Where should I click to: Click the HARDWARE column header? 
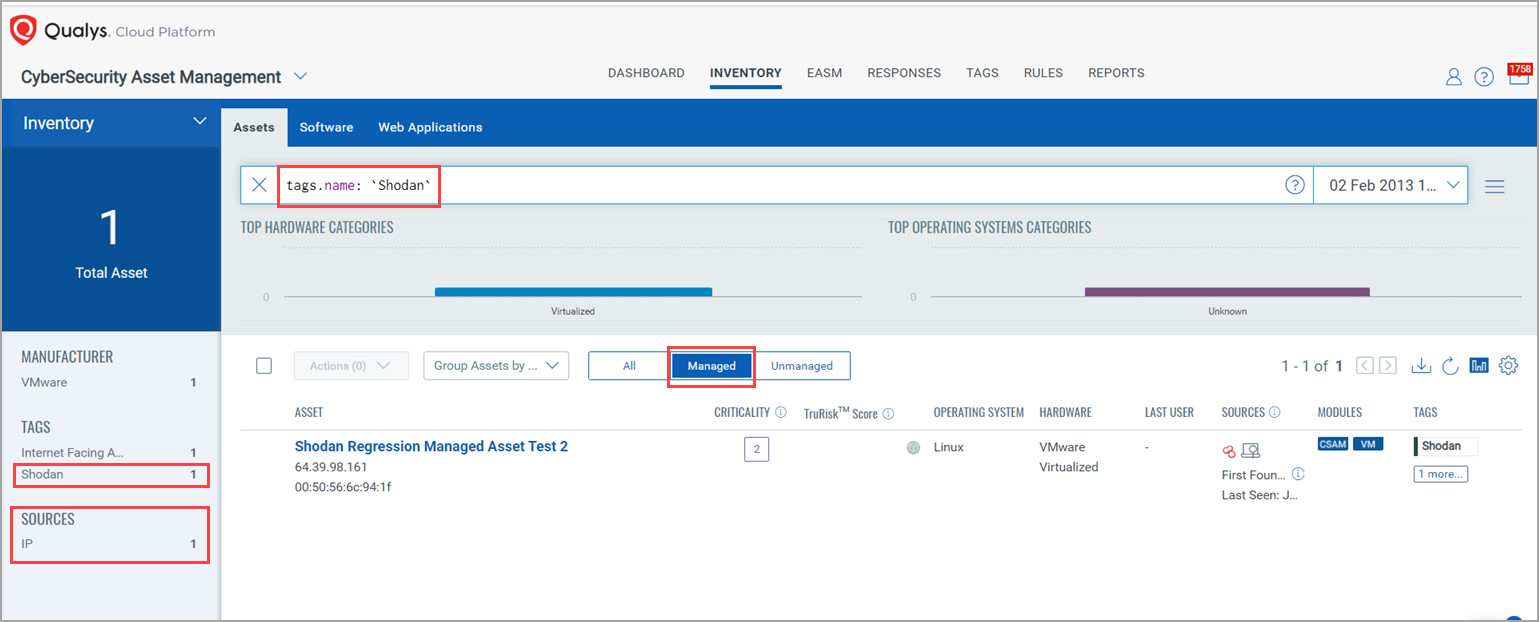pyautogui.click(x=1065, y=412)
